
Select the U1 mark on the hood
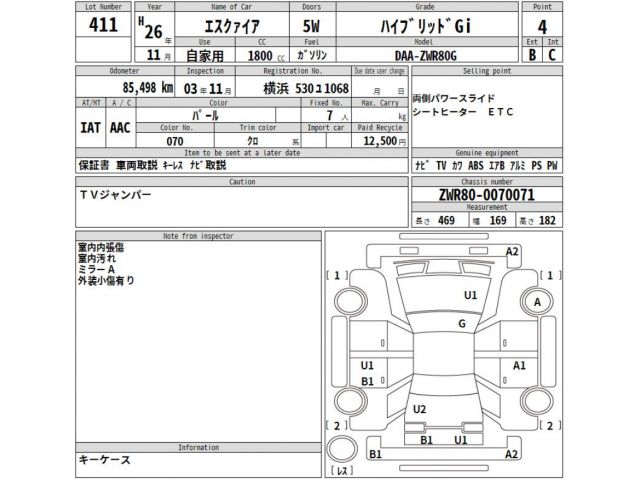(x=470, y=295)
